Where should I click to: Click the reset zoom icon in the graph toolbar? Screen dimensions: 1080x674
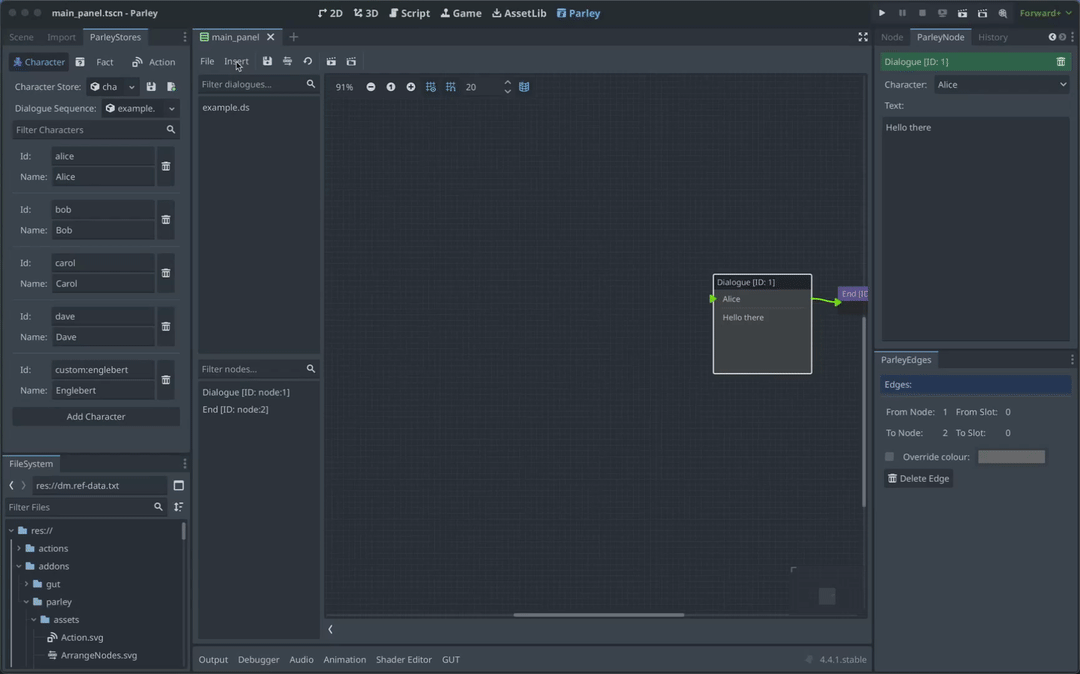click(x=391, y=87)
